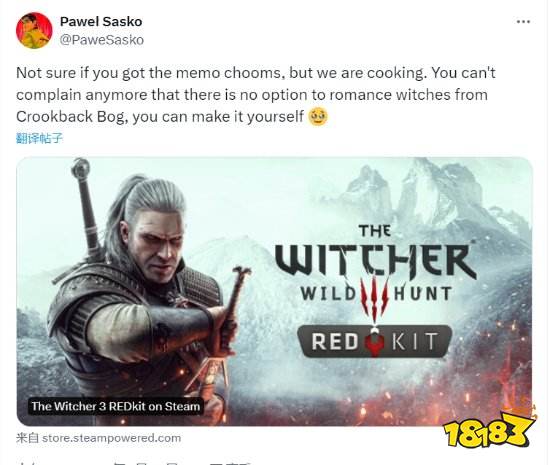The width and height of the screenshot is (550, 465).
Task: Click the REDkit logo badge in the card
Action: [374, 341]
